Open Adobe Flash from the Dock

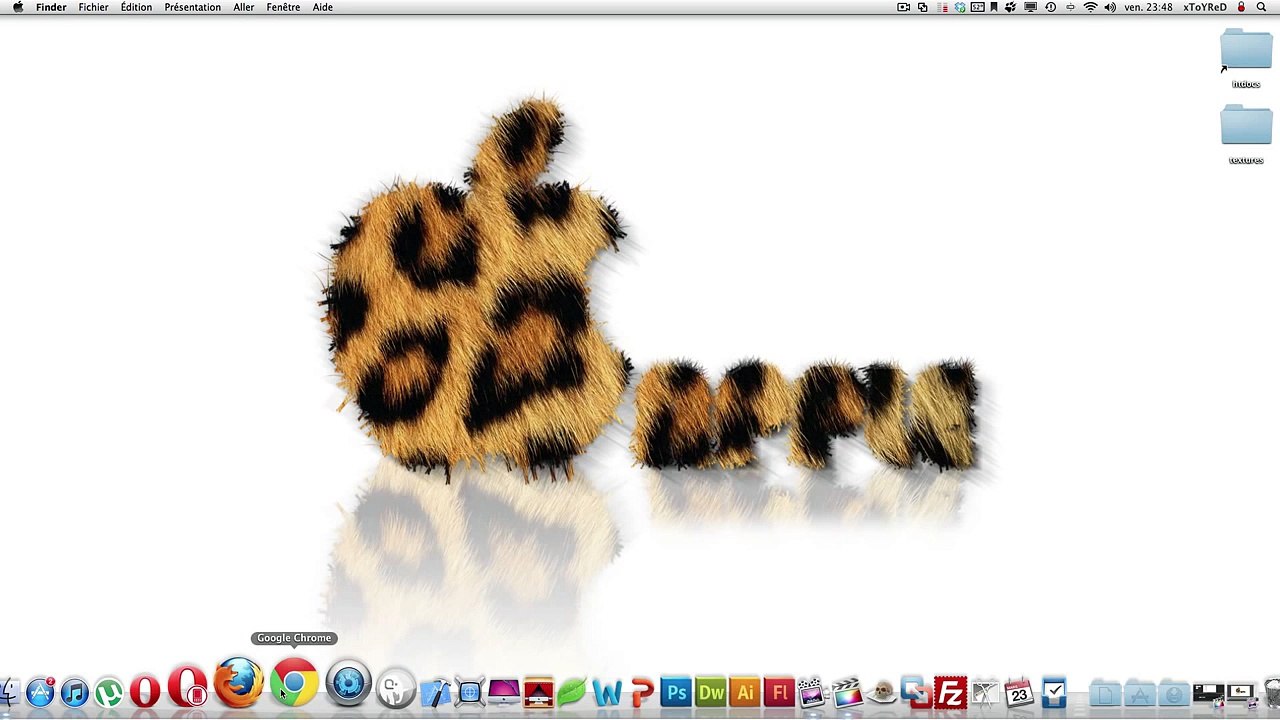coord(779,692)
